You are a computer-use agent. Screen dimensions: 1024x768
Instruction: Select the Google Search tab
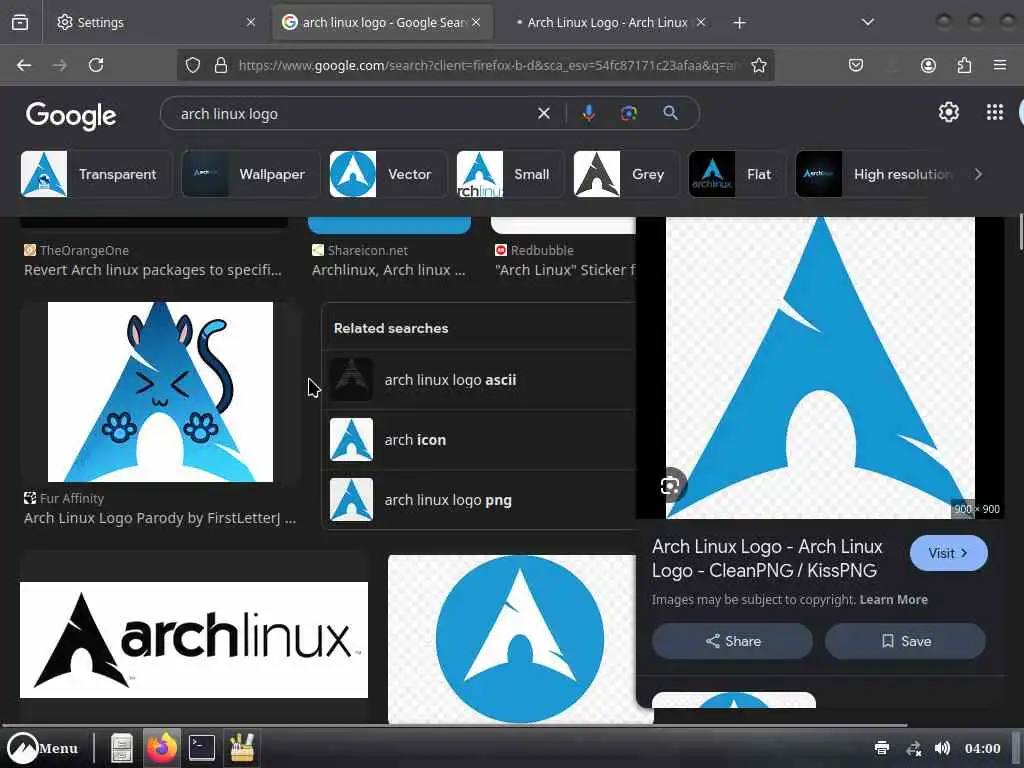(382, 22)
